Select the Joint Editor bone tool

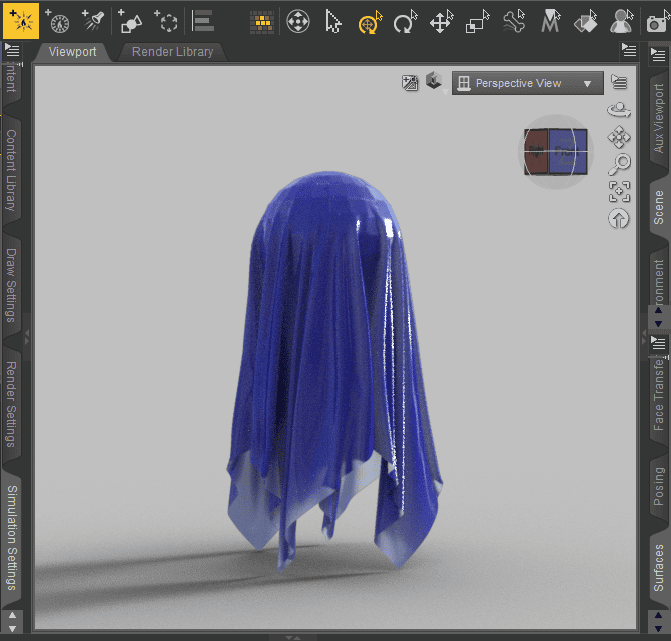(x=514, y=22)
